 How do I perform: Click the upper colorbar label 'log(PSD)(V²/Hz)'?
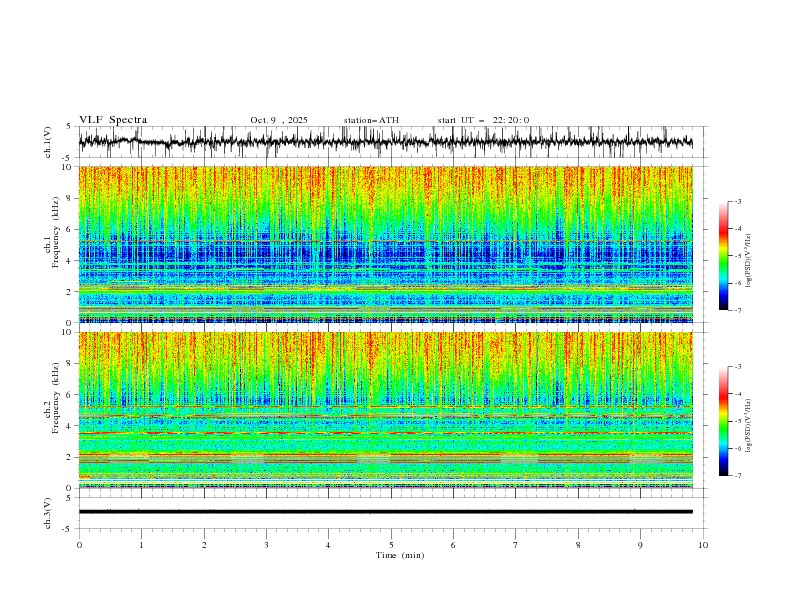pos(749,261)
